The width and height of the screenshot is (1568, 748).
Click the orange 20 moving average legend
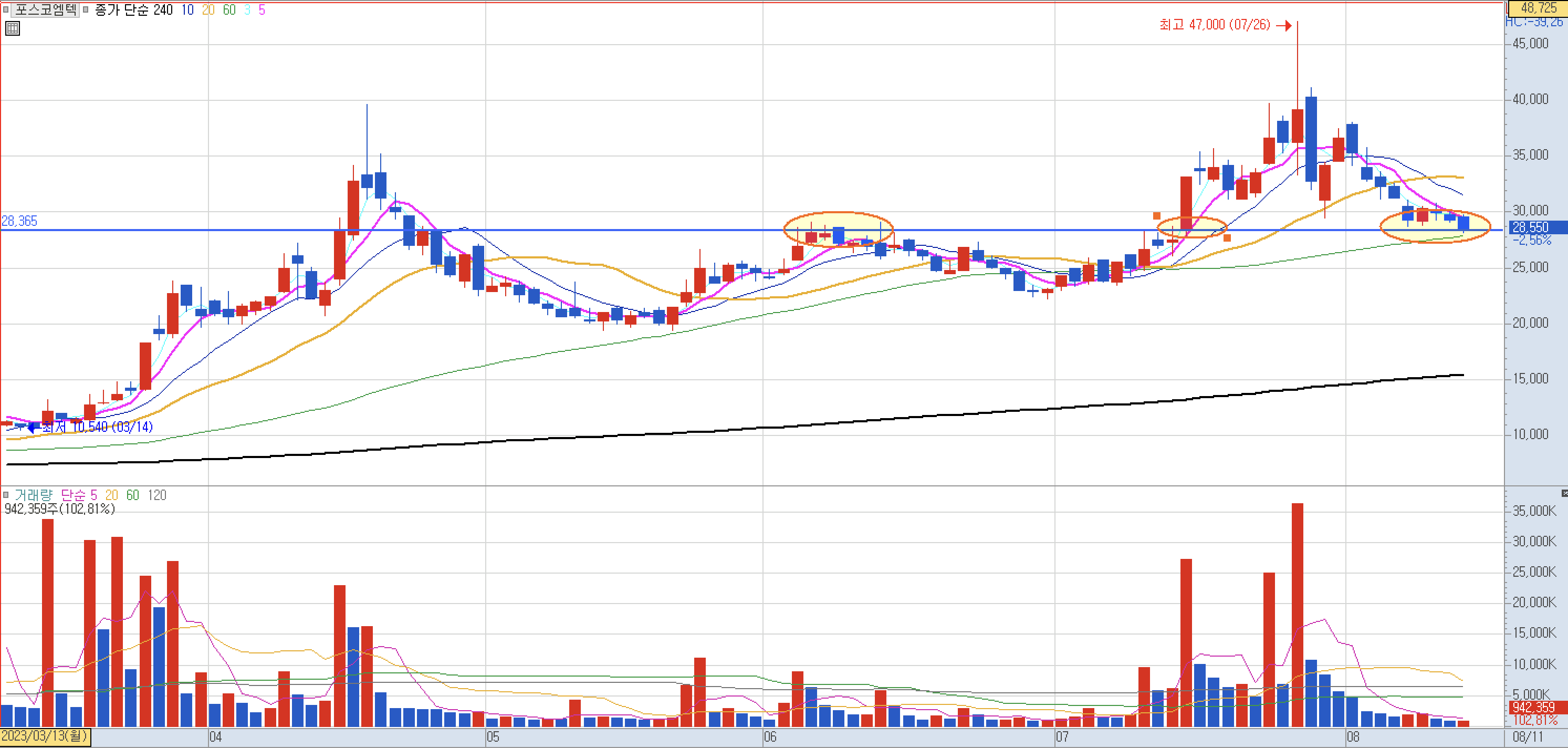[207, 10]
